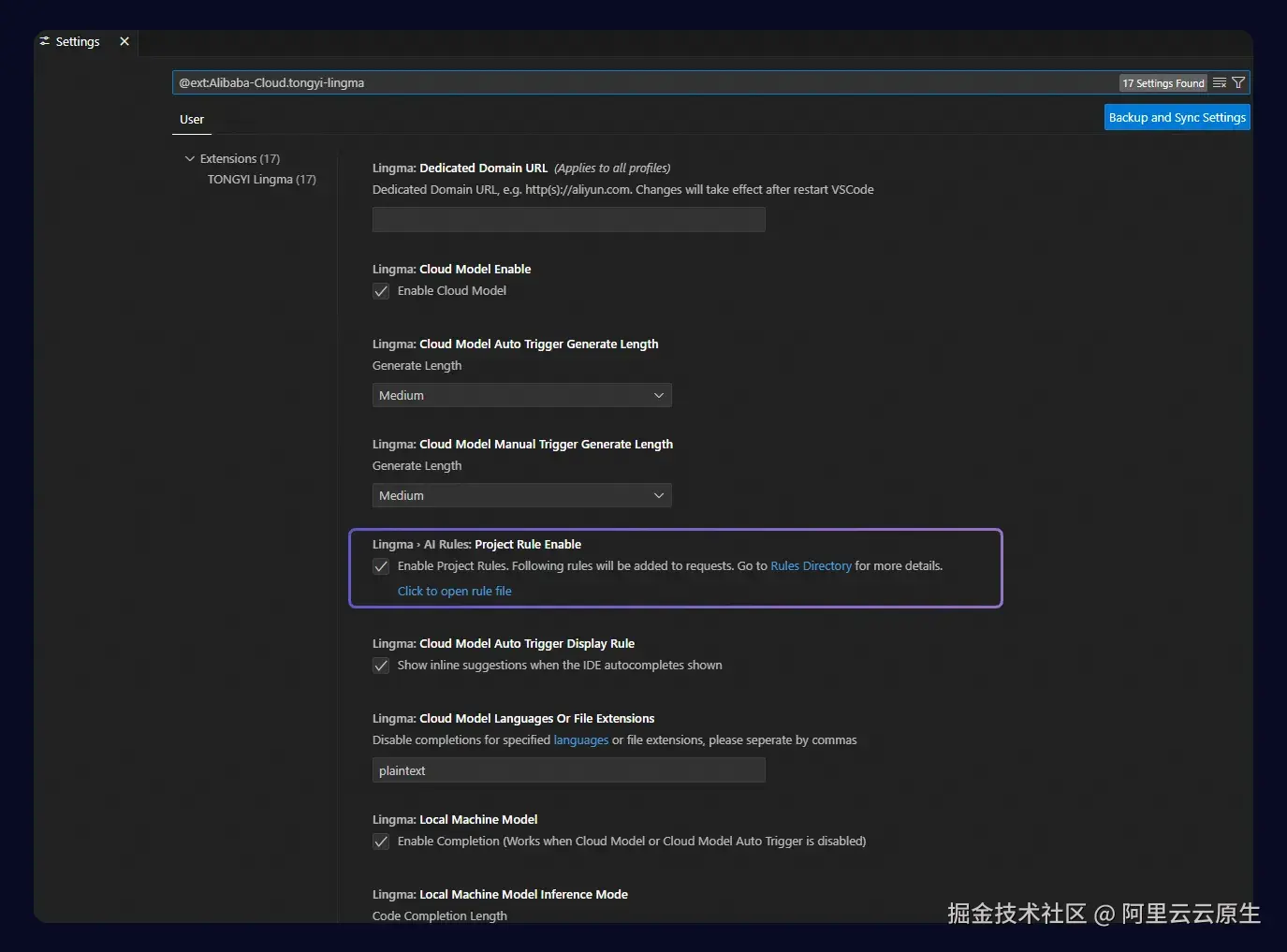Open the Rules Directory link

coord(811,566)
